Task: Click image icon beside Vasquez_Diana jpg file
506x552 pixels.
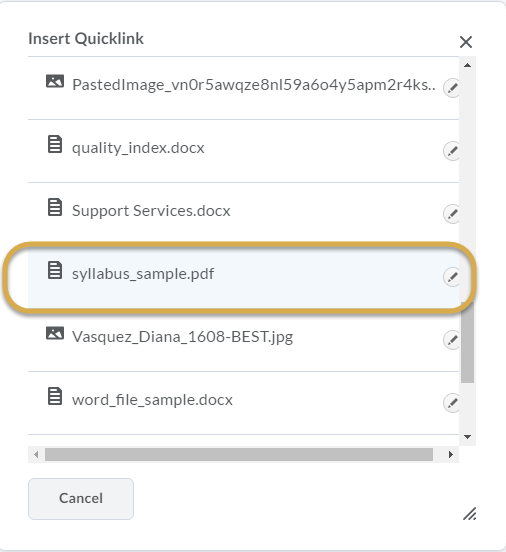Action: [55, 333]
